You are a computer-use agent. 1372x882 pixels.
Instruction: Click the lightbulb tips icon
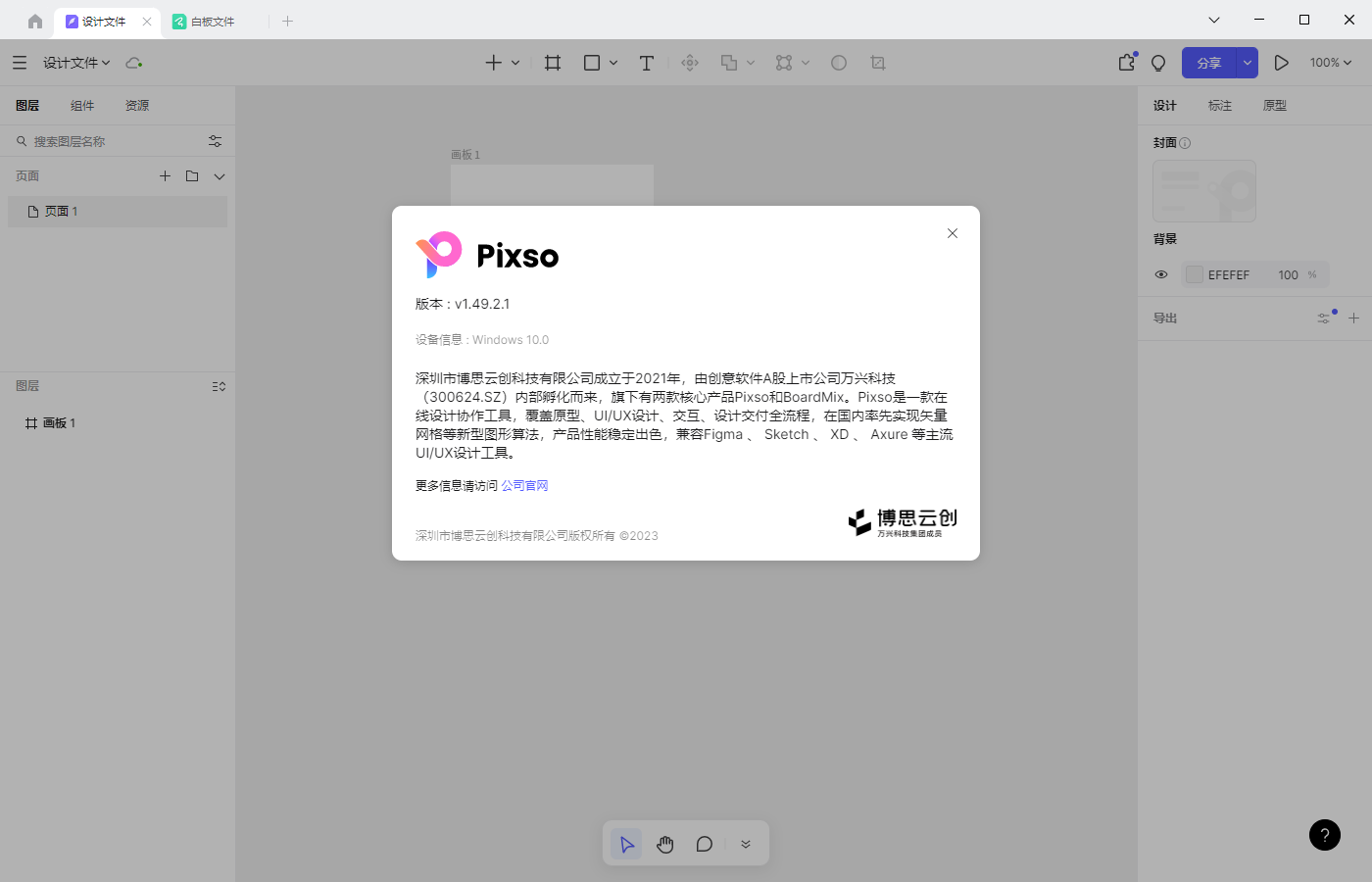(x=1158, y=63)
